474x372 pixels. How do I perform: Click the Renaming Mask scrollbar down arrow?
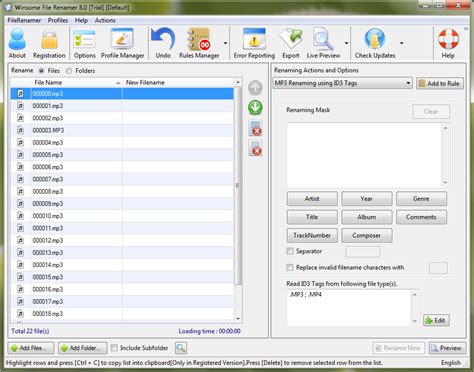click(x=445, y=183)
